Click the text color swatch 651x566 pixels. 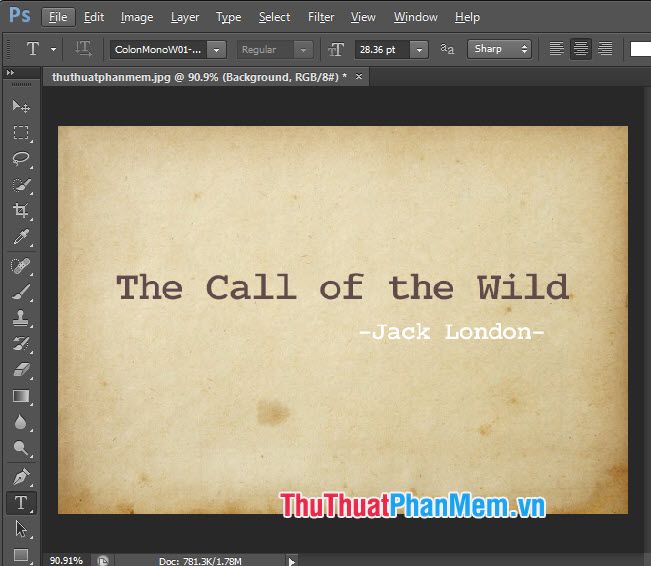tap(641, 49)
